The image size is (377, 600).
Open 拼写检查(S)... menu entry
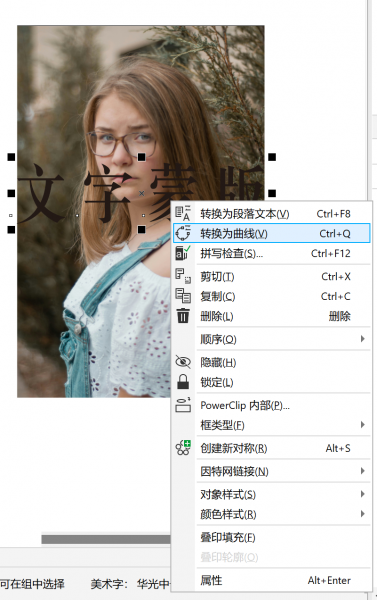click(272, 253)
